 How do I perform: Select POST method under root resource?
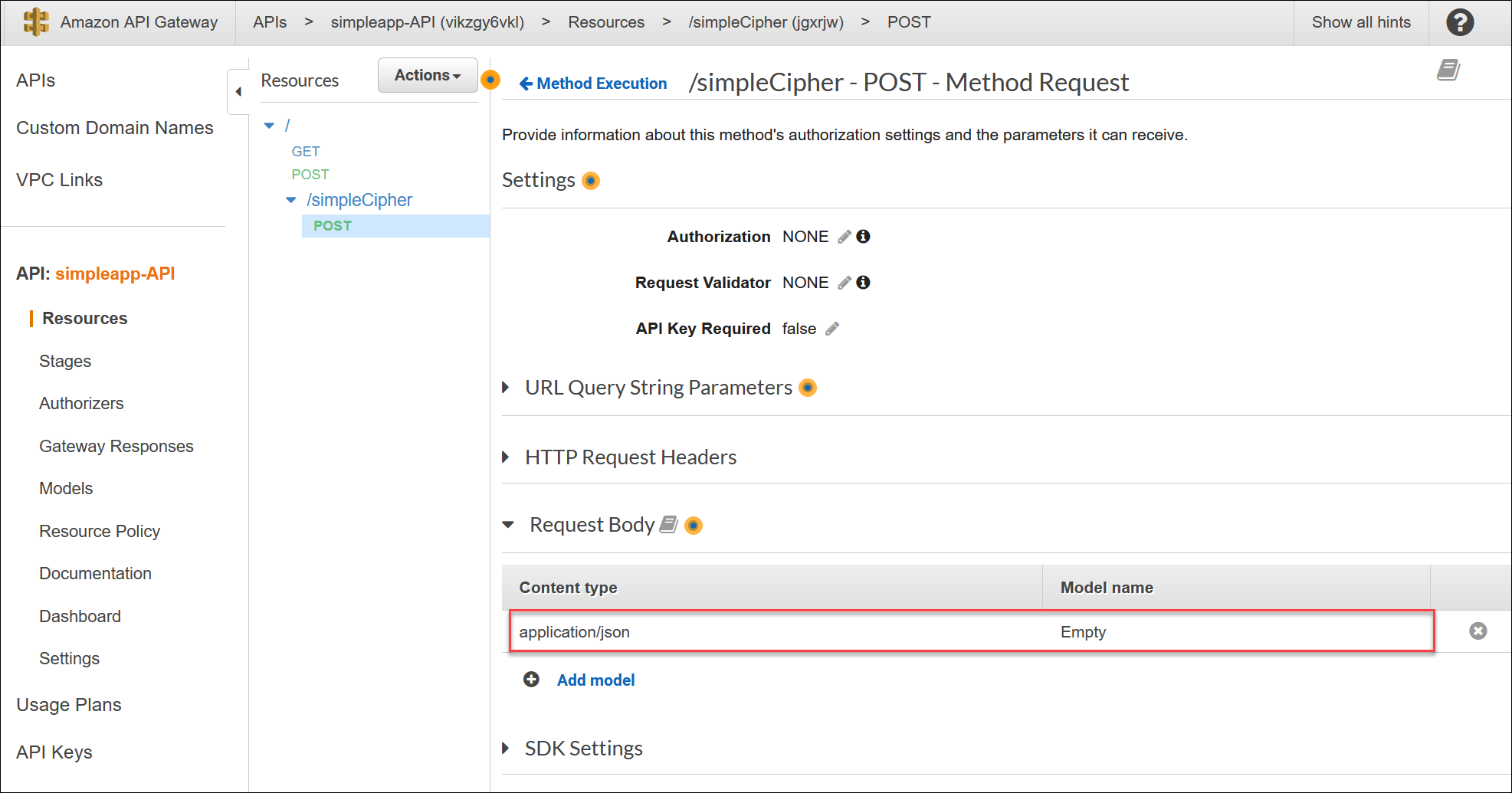[310, 175]
